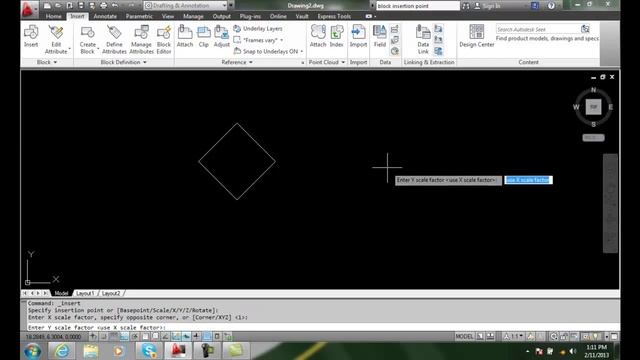Click Undo in the quick access toolbar
The height and width of the screenshot is (360, 640).
click(x=115, y=5)
